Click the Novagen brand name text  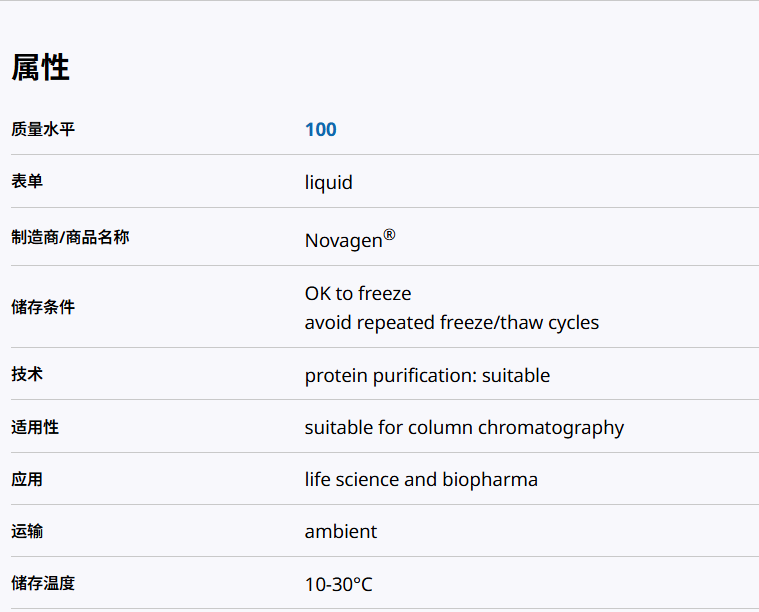[344, 240]
